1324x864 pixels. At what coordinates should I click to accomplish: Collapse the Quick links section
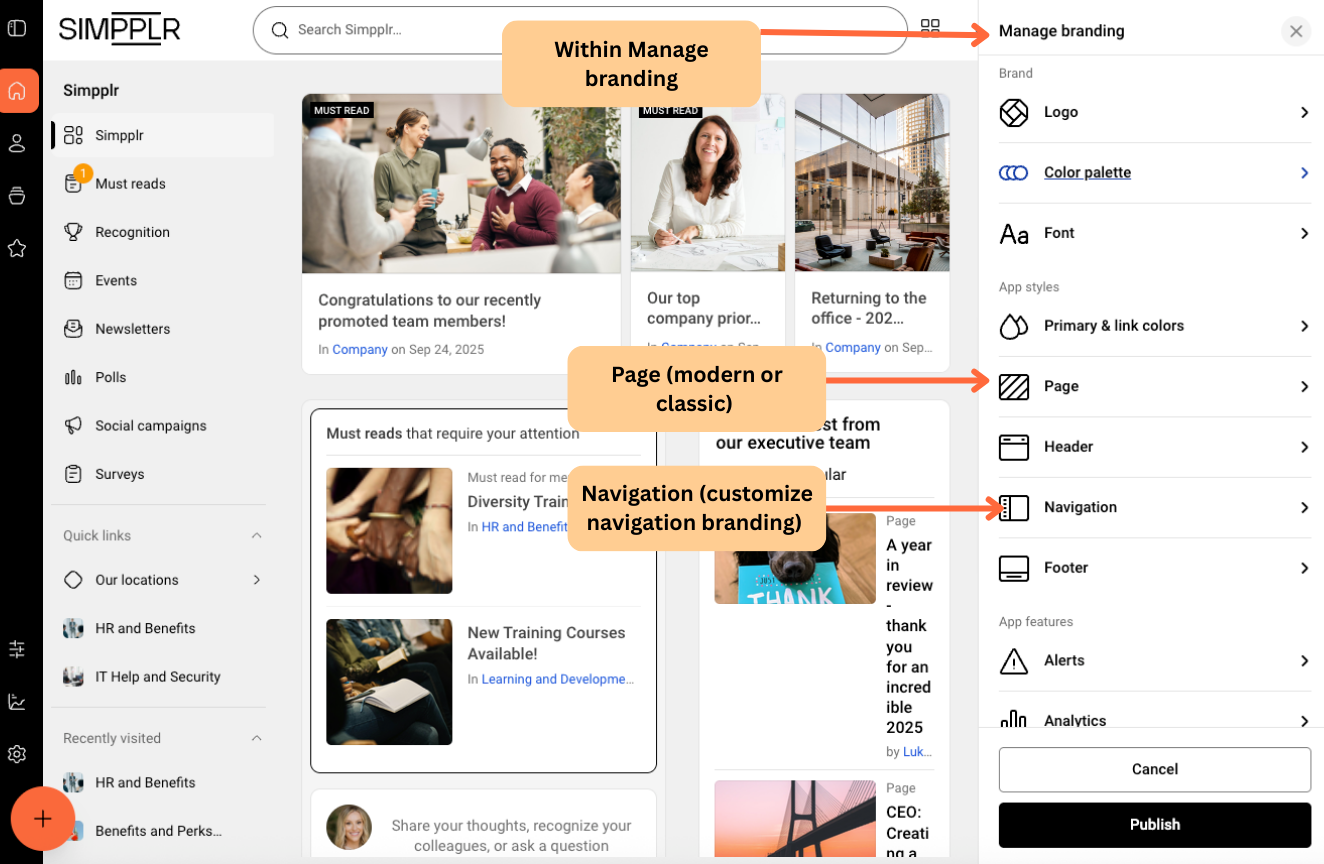pos(256,536)
